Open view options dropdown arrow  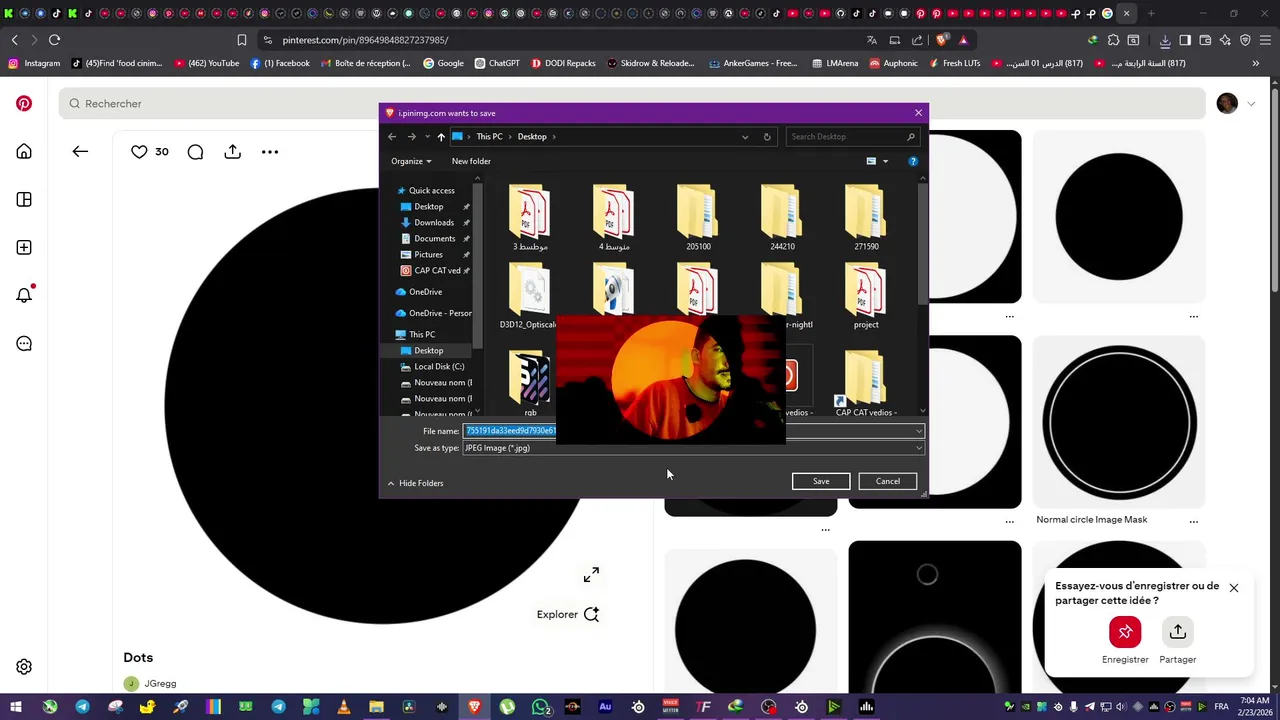[x=885, y=161]
